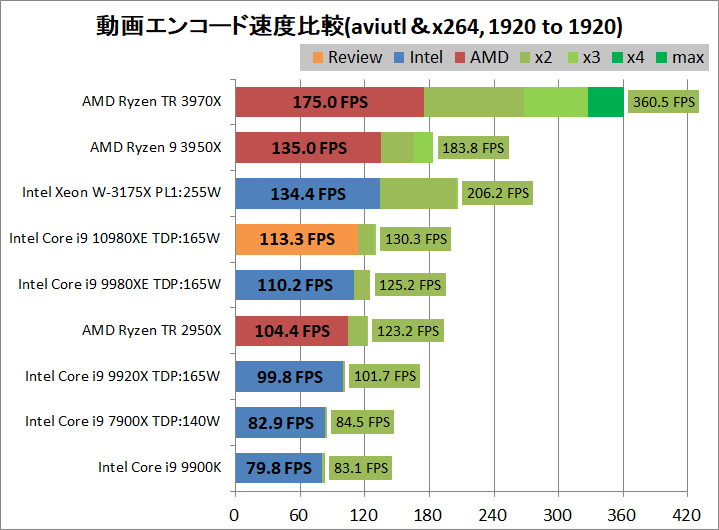This screenshot has width=719, height=530.
Task: Click the Intel Core i9 9900K label
Action: click(160, 467)
